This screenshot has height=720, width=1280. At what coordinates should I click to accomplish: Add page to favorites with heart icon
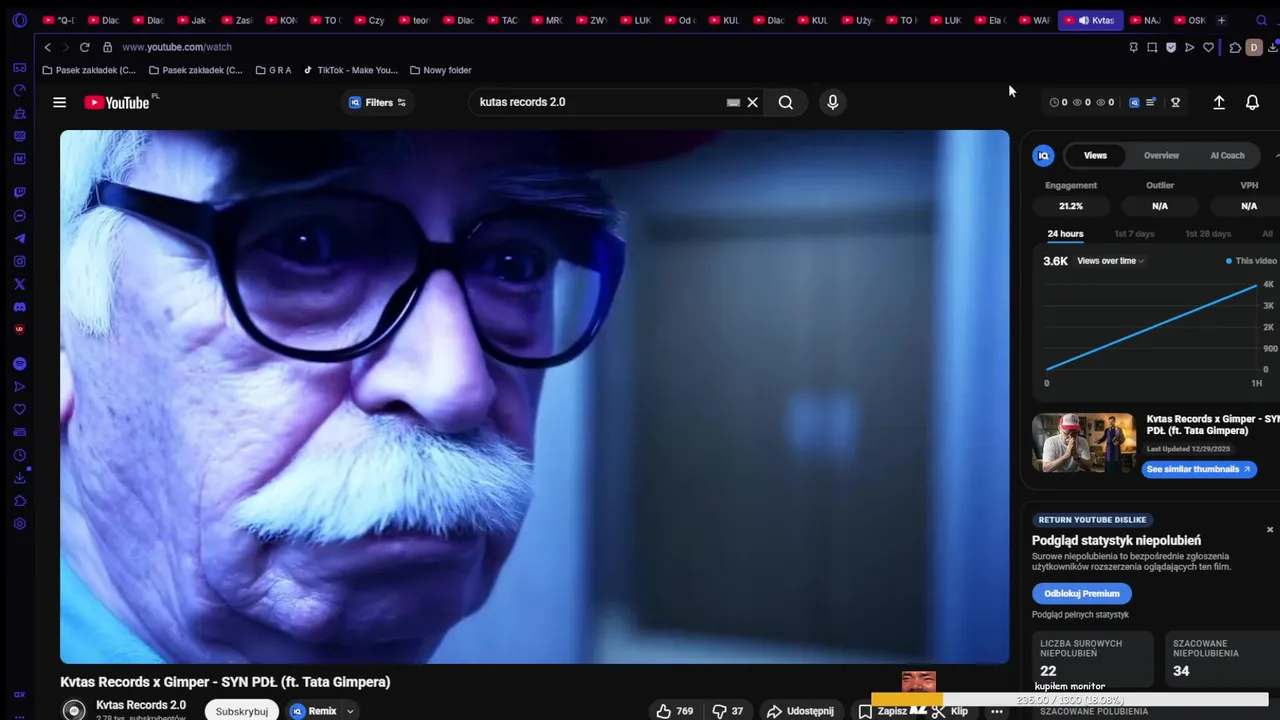point(1208,47)
